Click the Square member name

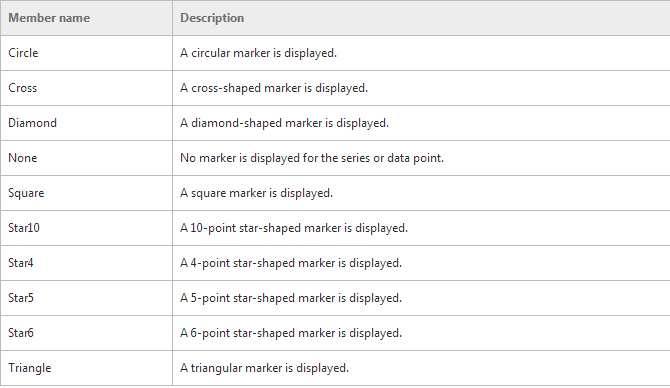[x=26, y=193]
